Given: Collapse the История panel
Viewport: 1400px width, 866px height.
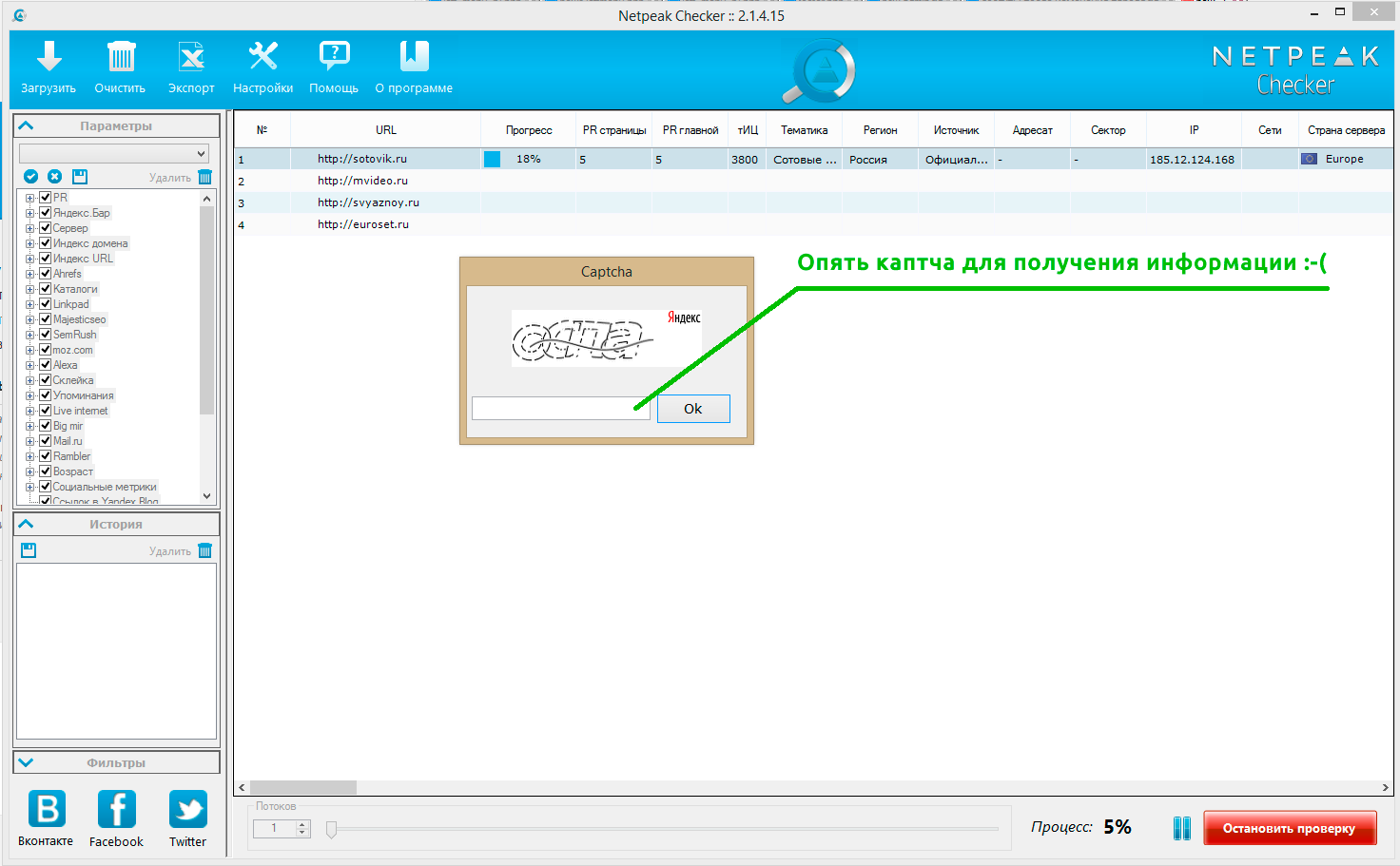Looking at the screenshot, I should (26, 524).
